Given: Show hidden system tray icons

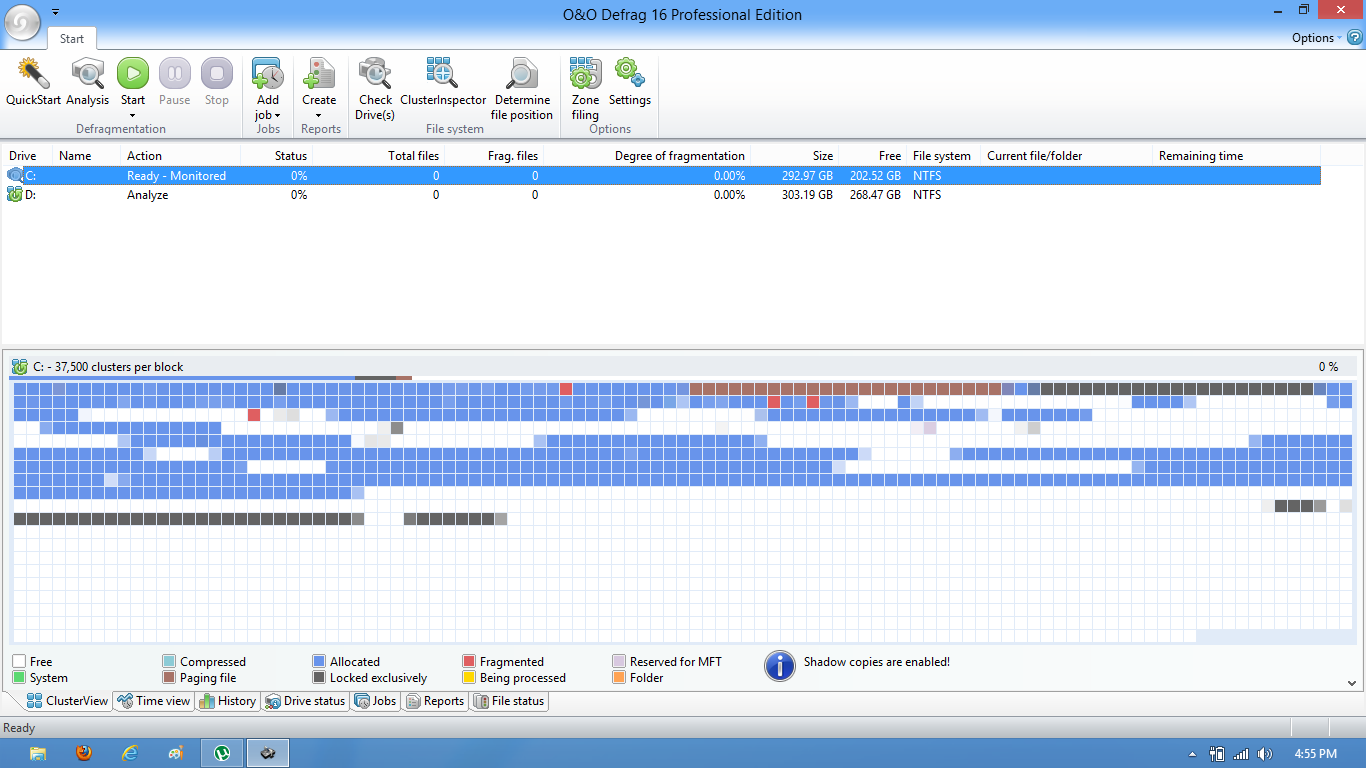Looking at the screenshot, I should click(x=1192, y=754).
